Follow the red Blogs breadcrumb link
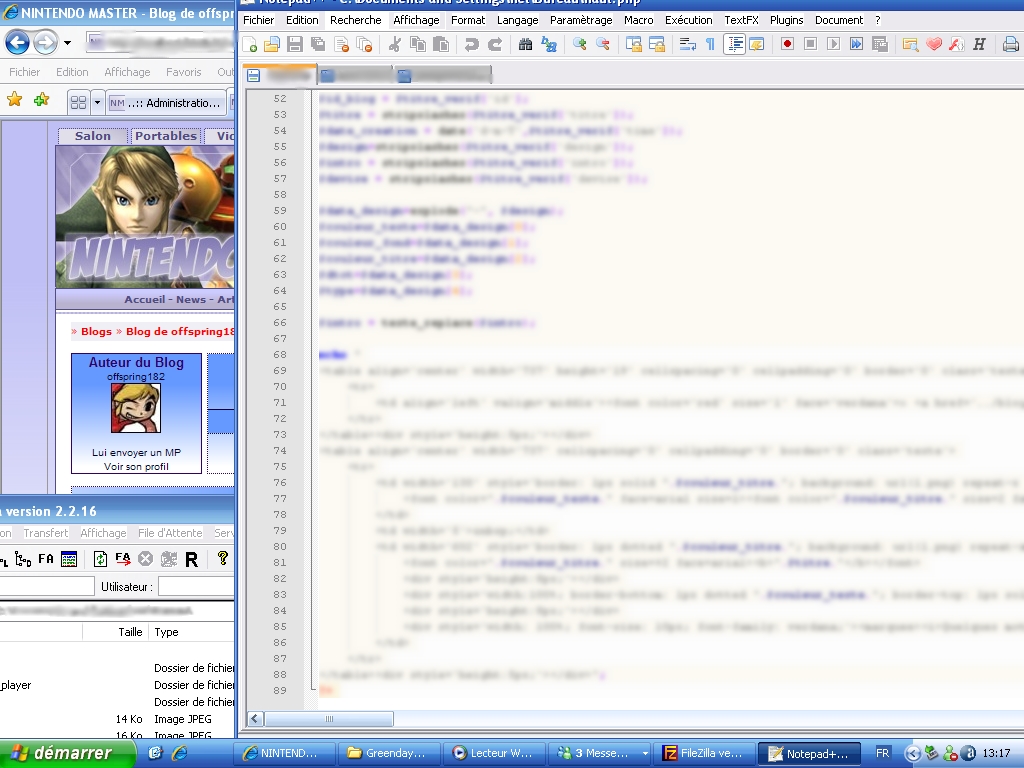This screenshot has height=768, width=1024. (x=96, y=331)
